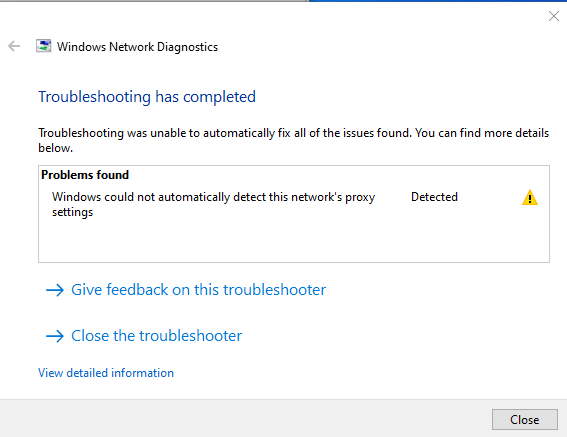This screenshot has height=437, width=567.
Task: Click Troubleshooting has completed heading
Action: [147, 97]
